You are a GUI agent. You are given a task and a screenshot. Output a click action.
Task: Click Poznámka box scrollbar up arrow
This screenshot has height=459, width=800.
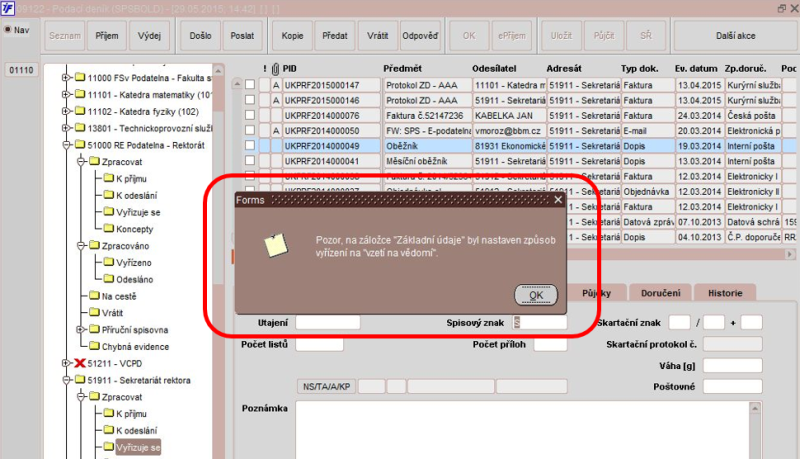coord(755,408)
